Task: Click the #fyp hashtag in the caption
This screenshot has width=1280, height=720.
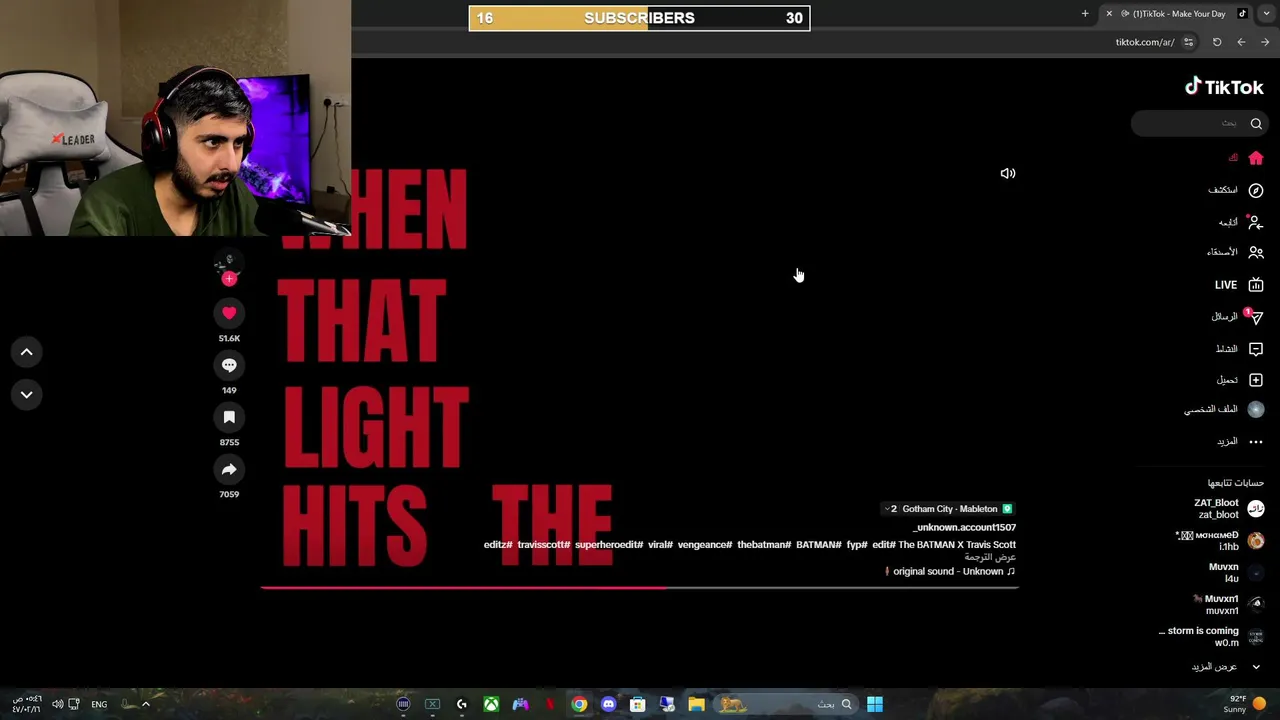Action: click(x=857, y=545)
